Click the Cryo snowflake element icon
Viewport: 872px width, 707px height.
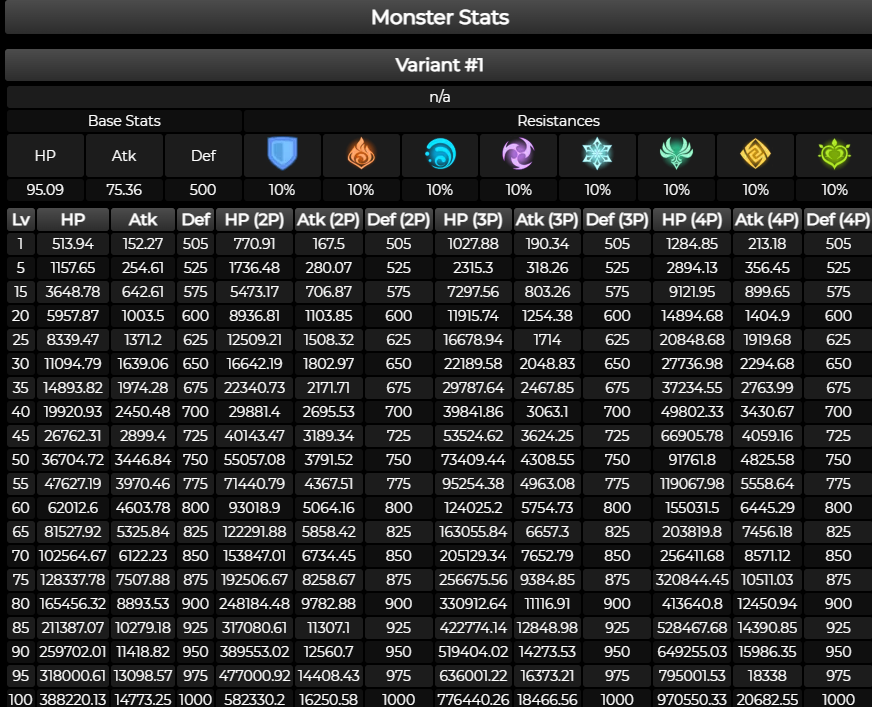point(597,154)
